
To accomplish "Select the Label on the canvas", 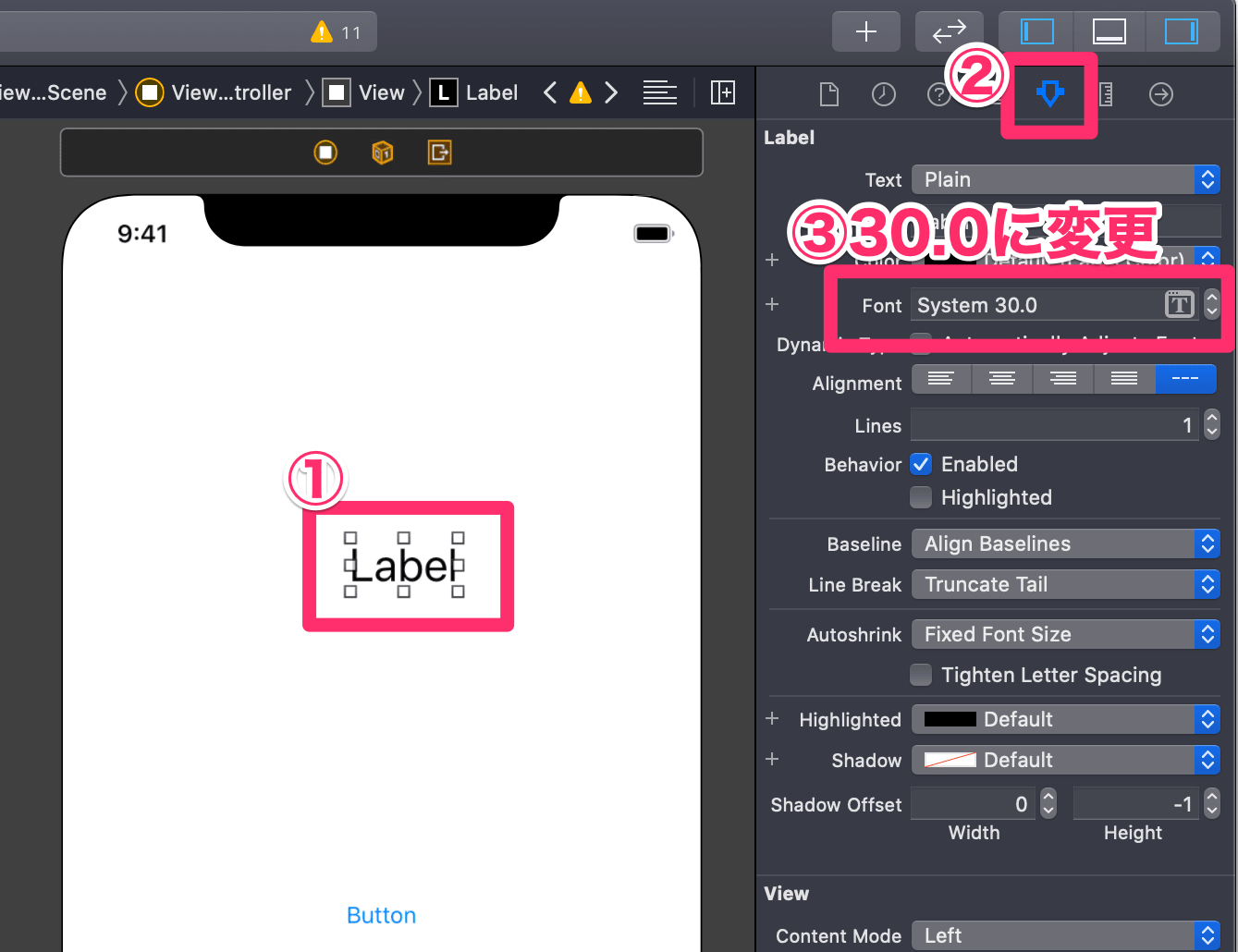I will 404,566.
